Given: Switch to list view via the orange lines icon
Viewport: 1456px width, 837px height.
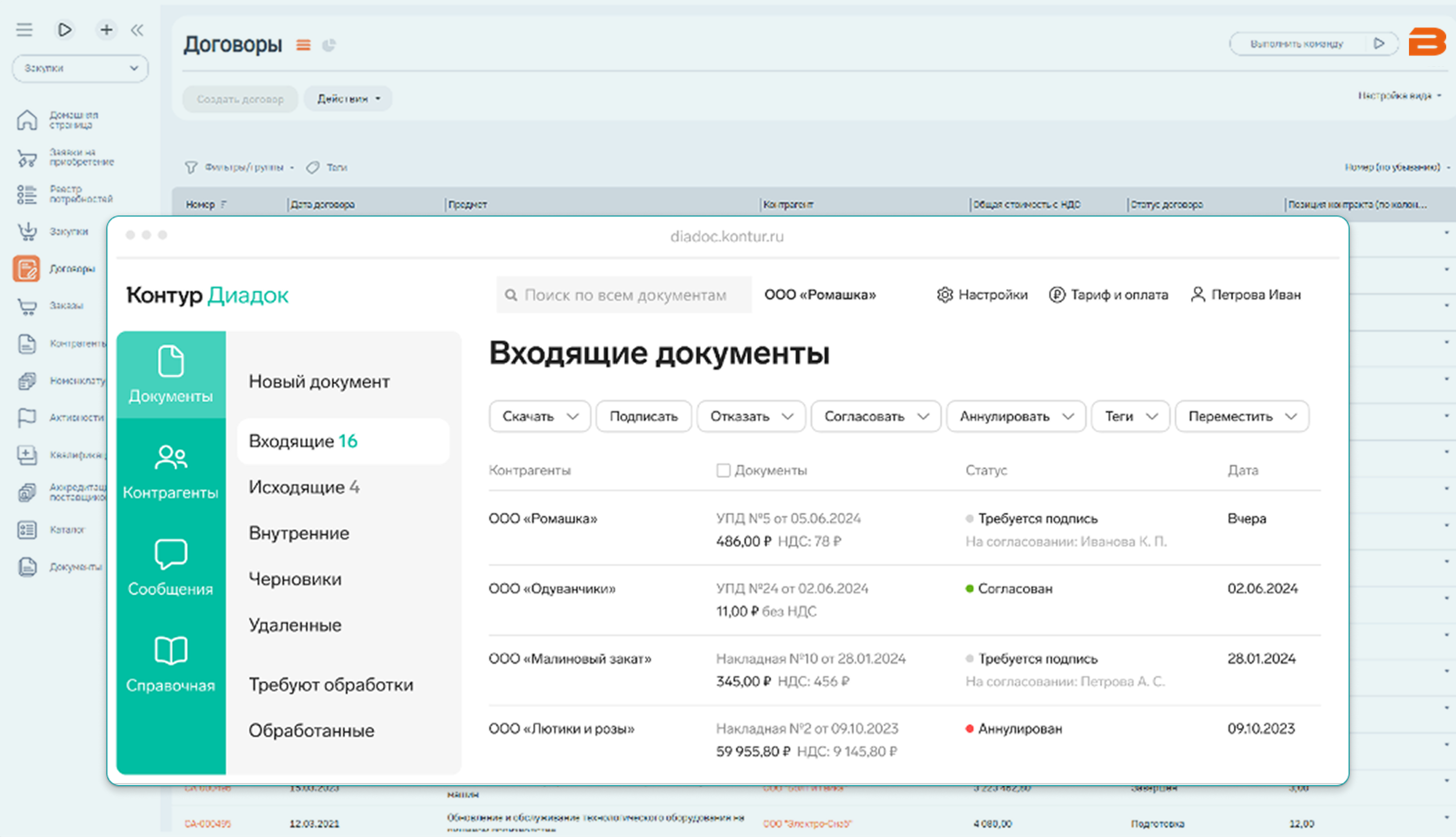Looking at the screenshot, I should pyautogui.click(x=303, y=45).
